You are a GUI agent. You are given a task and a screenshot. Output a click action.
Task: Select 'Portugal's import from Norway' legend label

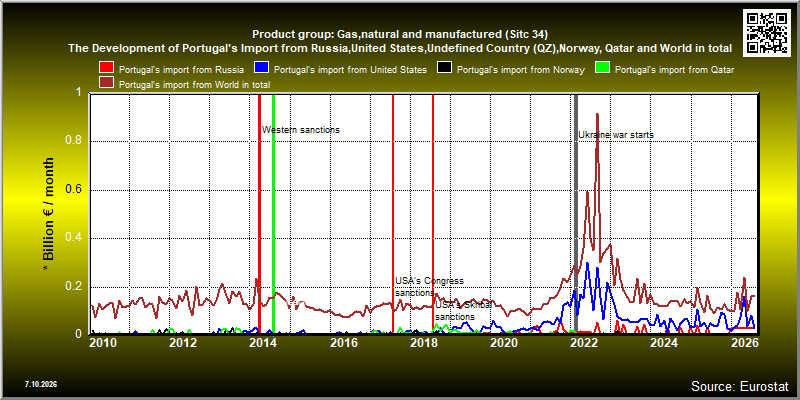520,70
